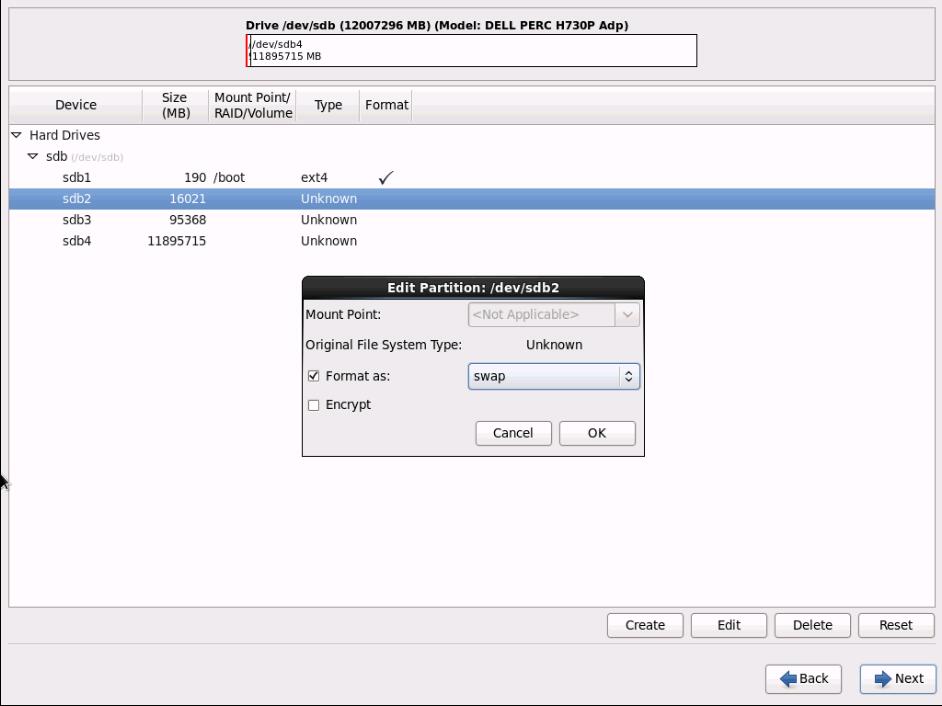Open the swap file system dropdown
Screen dimensions: 942x706
[x=553, y=377]
